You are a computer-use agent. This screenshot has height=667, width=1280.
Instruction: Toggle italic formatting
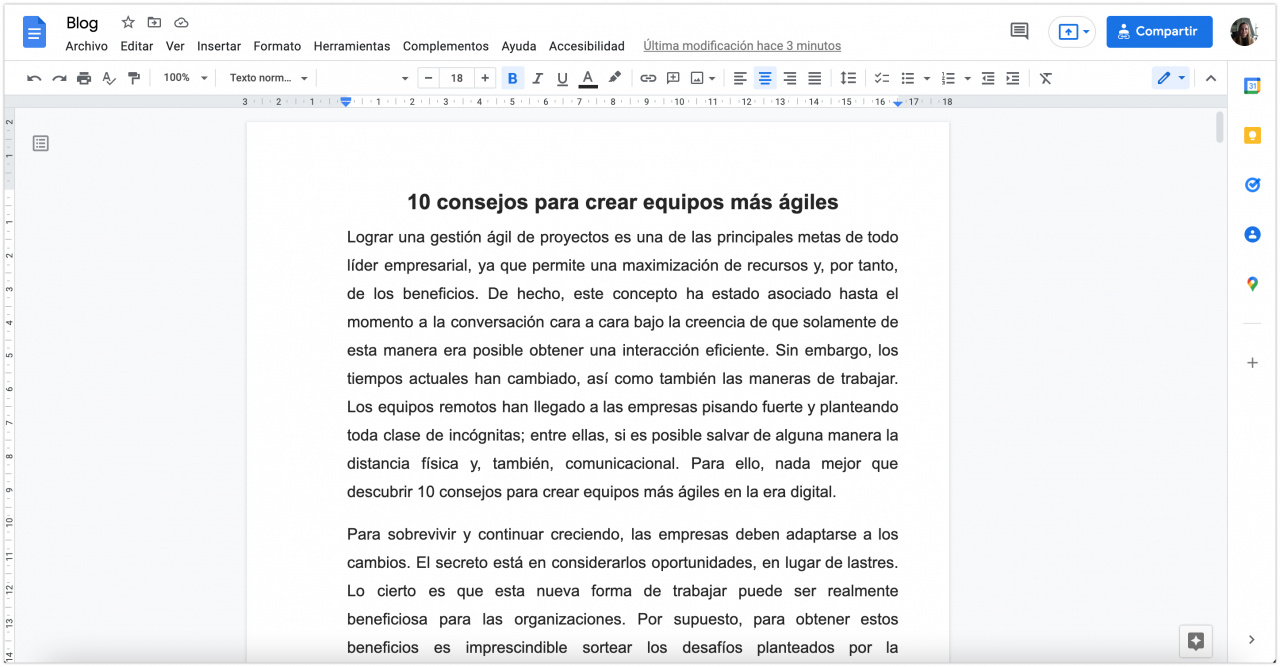pos(538,78)
